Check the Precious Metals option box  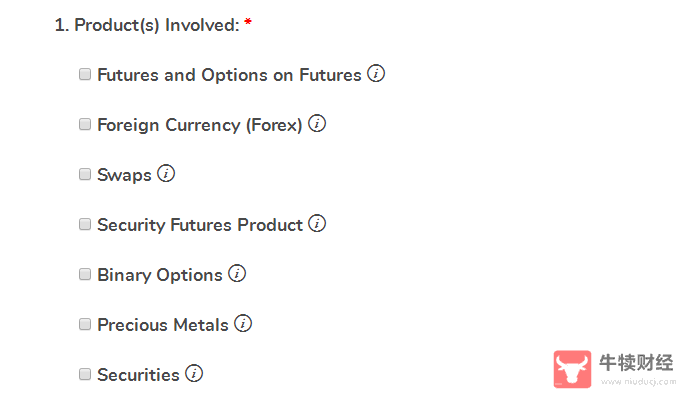click(85, 324)
